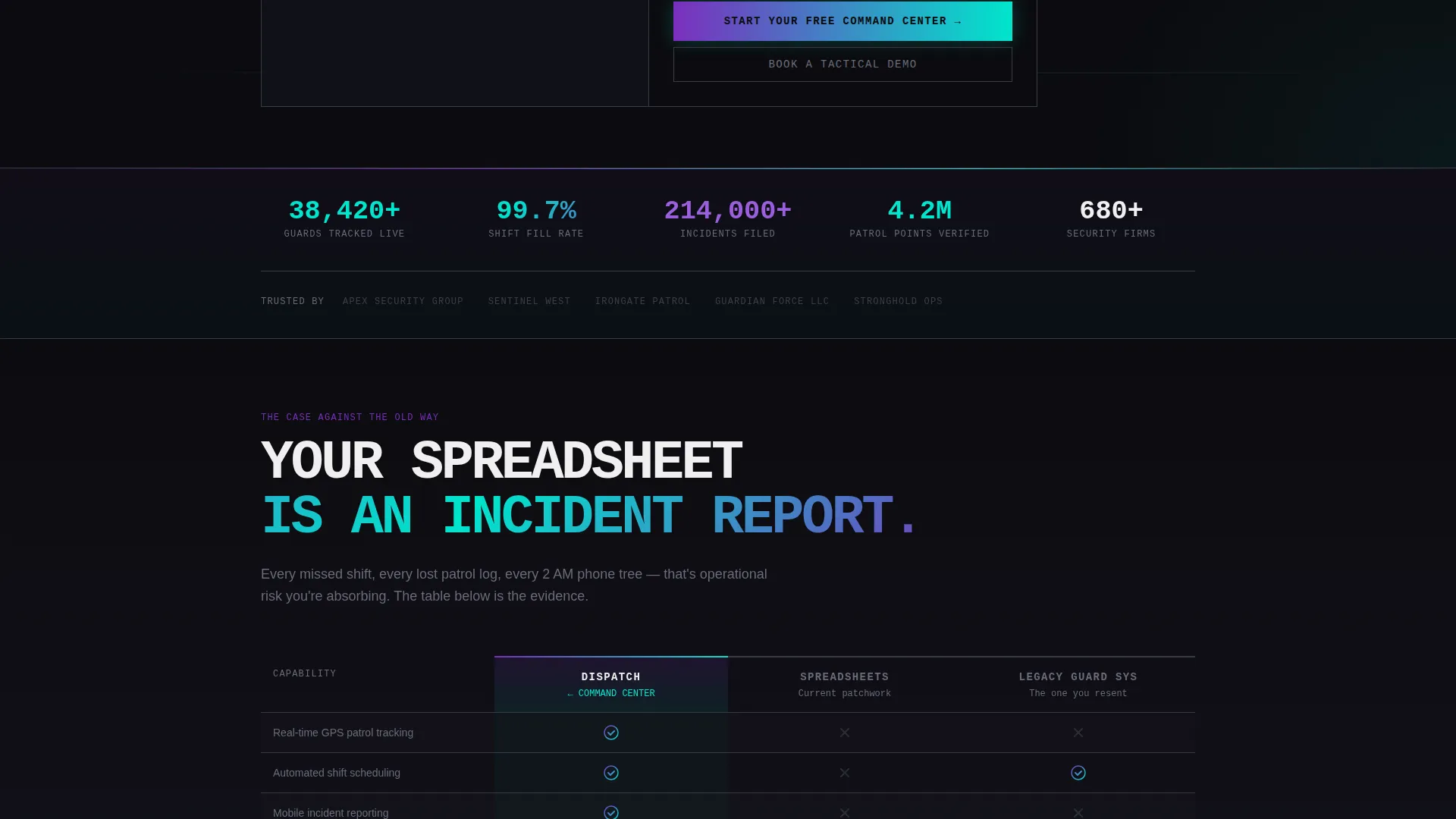Click the Automated shift scheduling row label
This screenshot has width=1456, height=819.
click(x=337, y=773)
